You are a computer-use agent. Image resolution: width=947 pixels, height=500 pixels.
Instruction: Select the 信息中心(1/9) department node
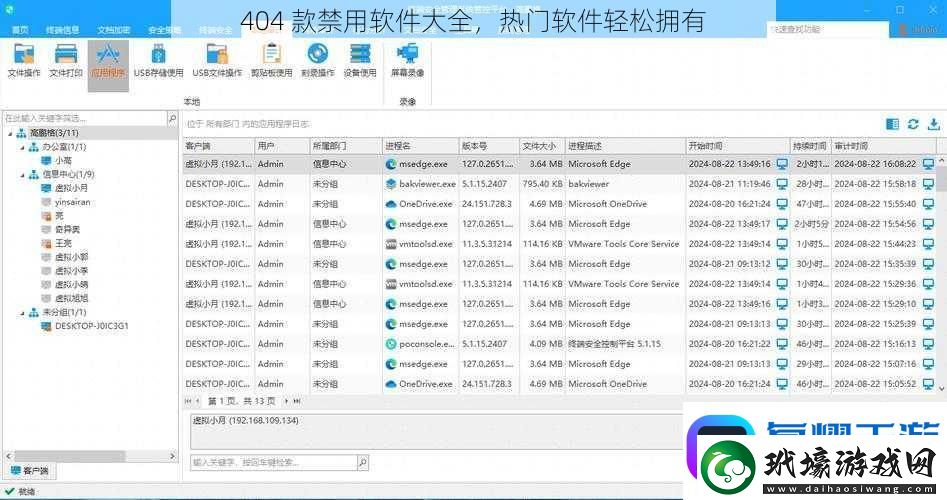pyautogui.click(x=68, y=175)
